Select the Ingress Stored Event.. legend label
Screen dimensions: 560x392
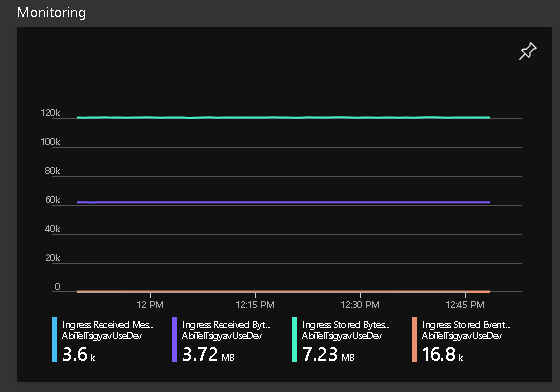tap(466, 325)
